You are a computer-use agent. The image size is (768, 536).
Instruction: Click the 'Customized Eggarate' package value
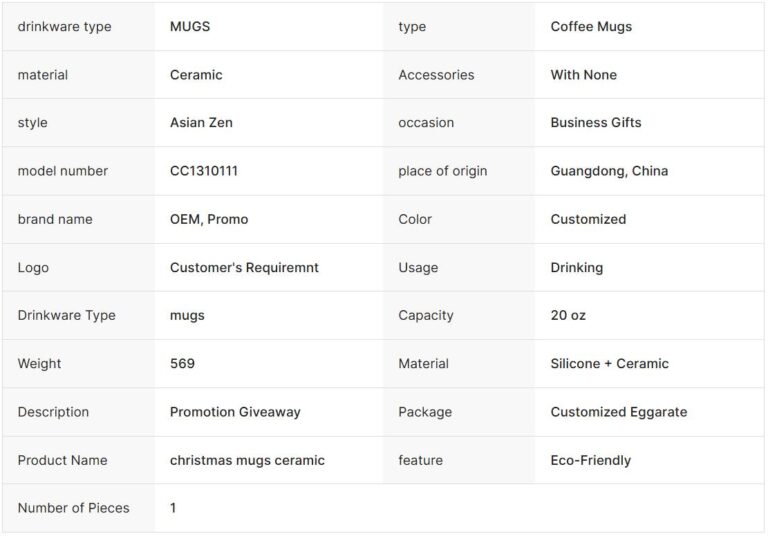pyautogui.click(x=618, y=412)
